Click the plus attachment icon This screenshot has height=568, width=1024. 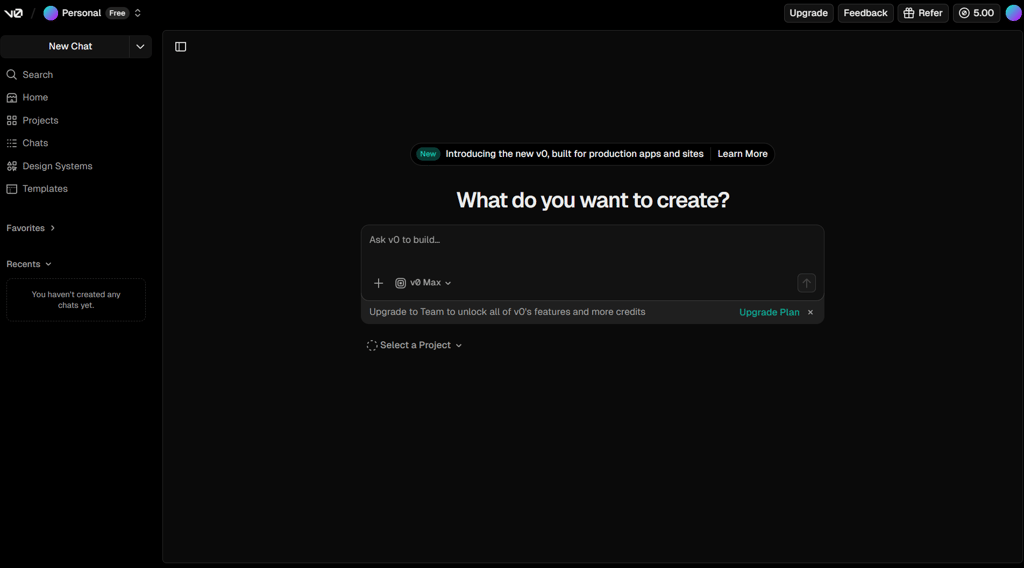pos(378,283)
